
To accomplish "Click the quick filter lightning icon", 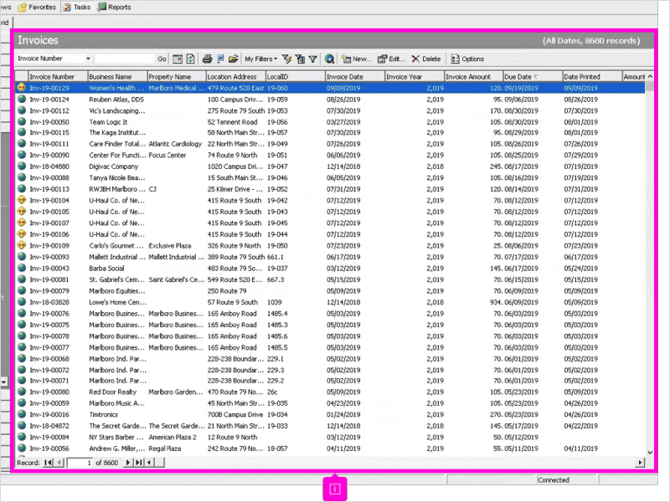I will click(287, 59).
